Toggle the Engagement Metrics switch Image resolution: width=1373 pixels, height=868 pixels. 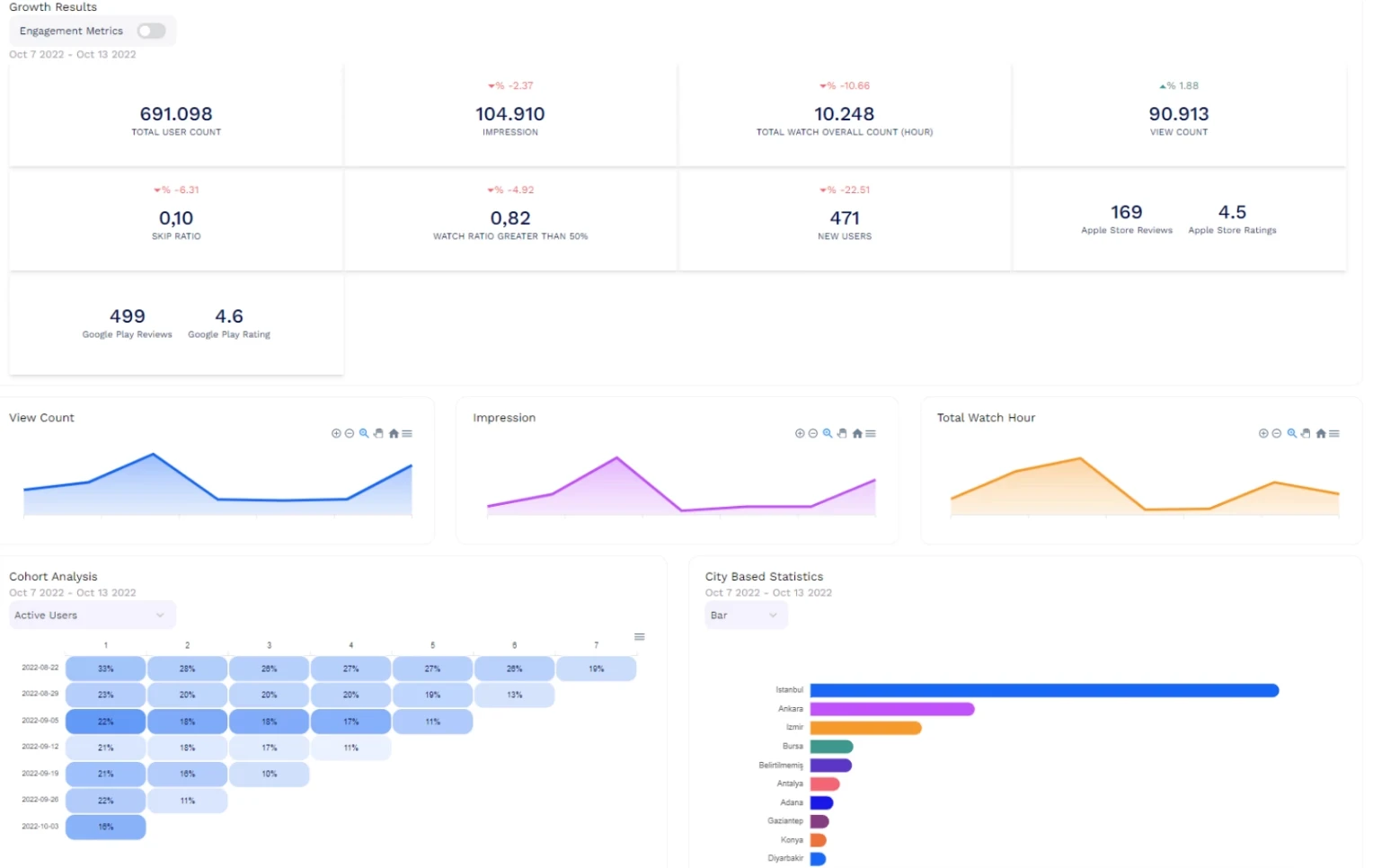151,31
